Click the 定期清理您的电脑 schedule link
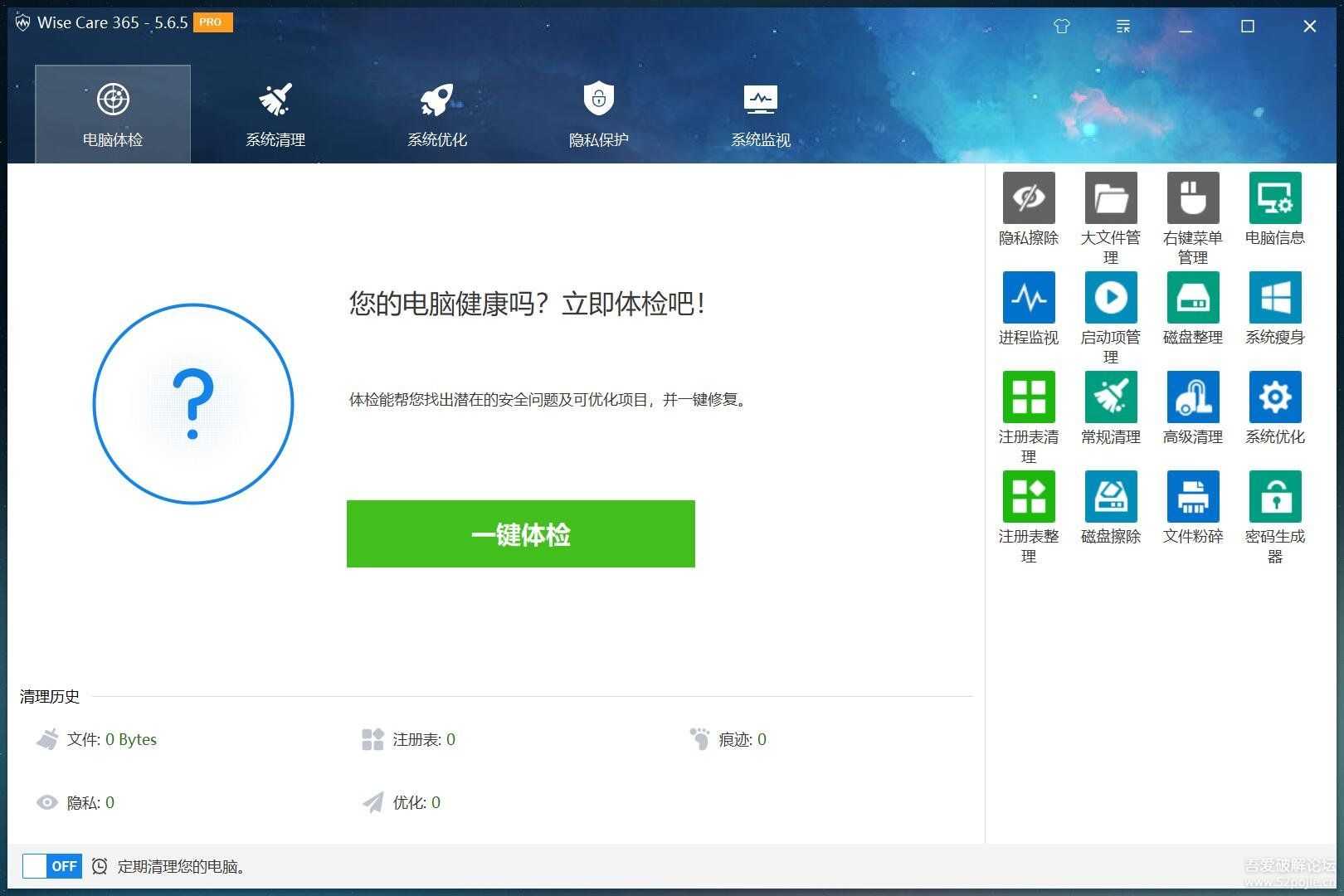Viewport: 1344px width, 896px height. pos(181,867)
